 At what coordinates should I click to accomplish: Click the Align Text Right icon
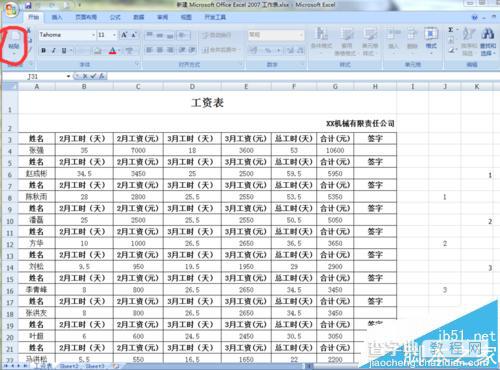coord(170,50)
